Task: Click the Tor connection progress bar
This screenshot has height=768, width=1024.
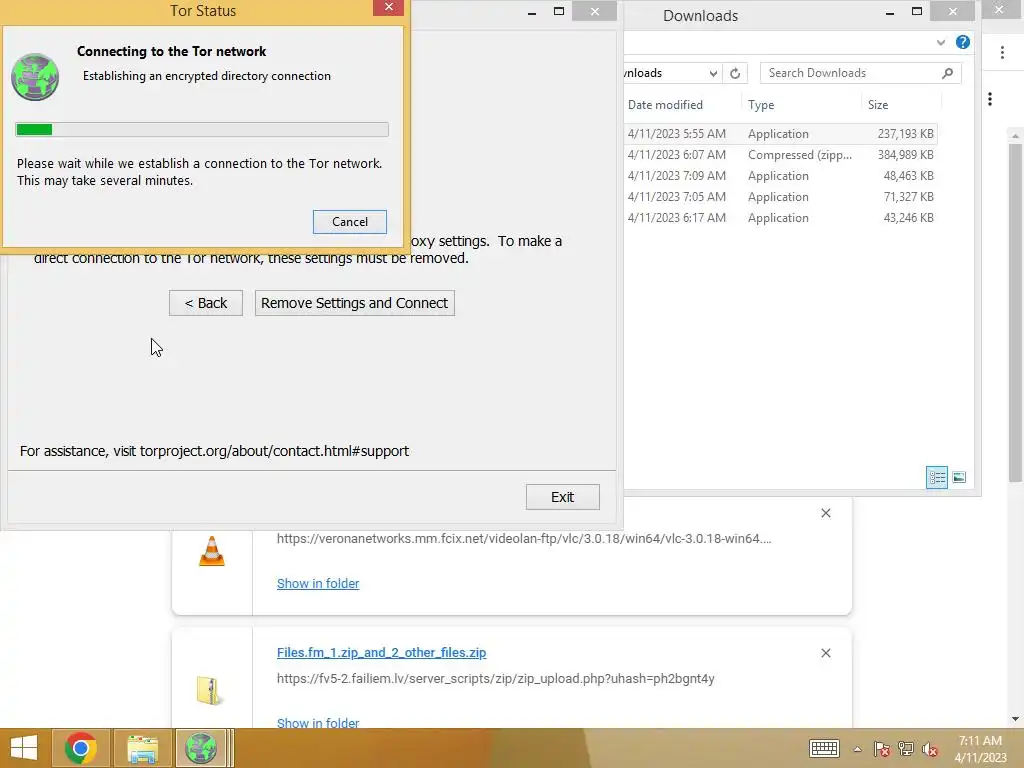Action: 202,129
